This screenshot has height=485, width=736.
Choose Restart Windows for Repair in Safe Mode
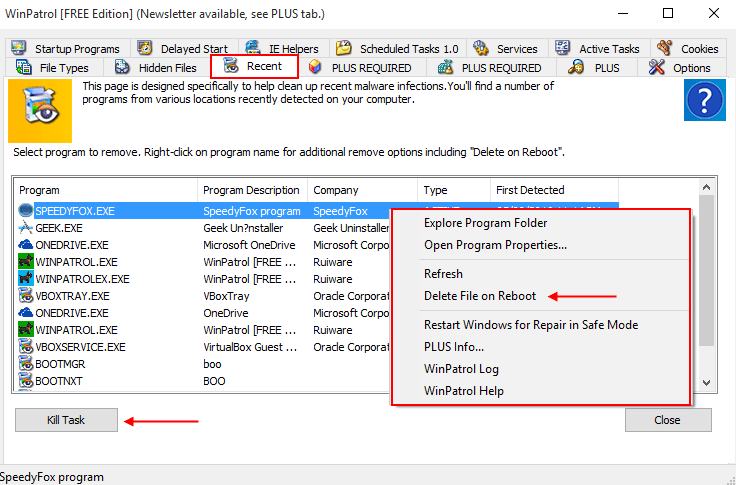[531, 325]
